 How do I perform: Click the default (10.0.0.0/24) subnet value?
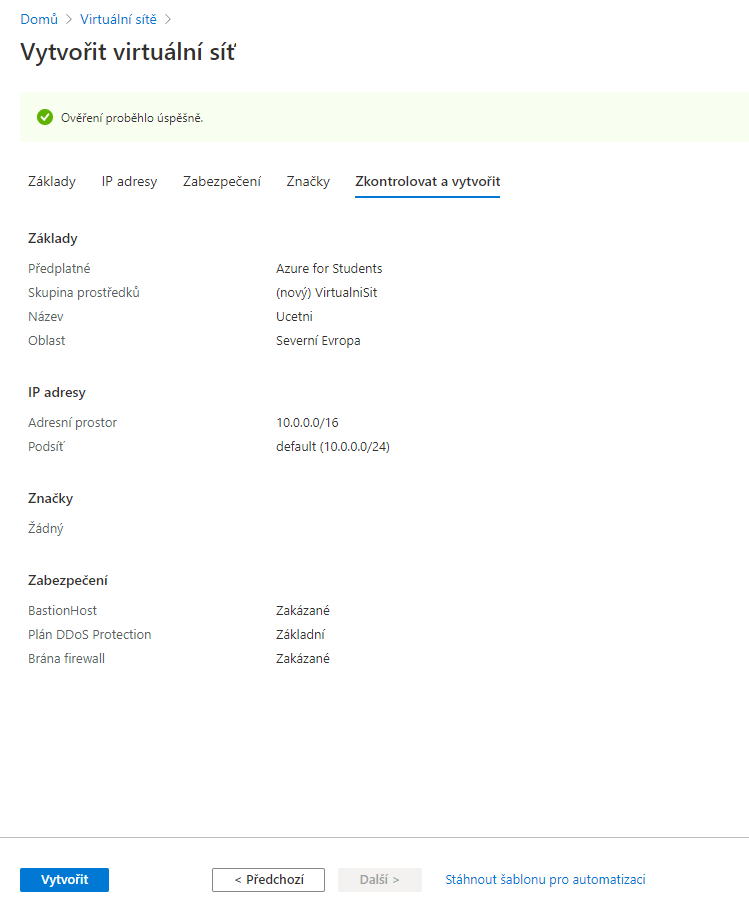coord(332,446)
